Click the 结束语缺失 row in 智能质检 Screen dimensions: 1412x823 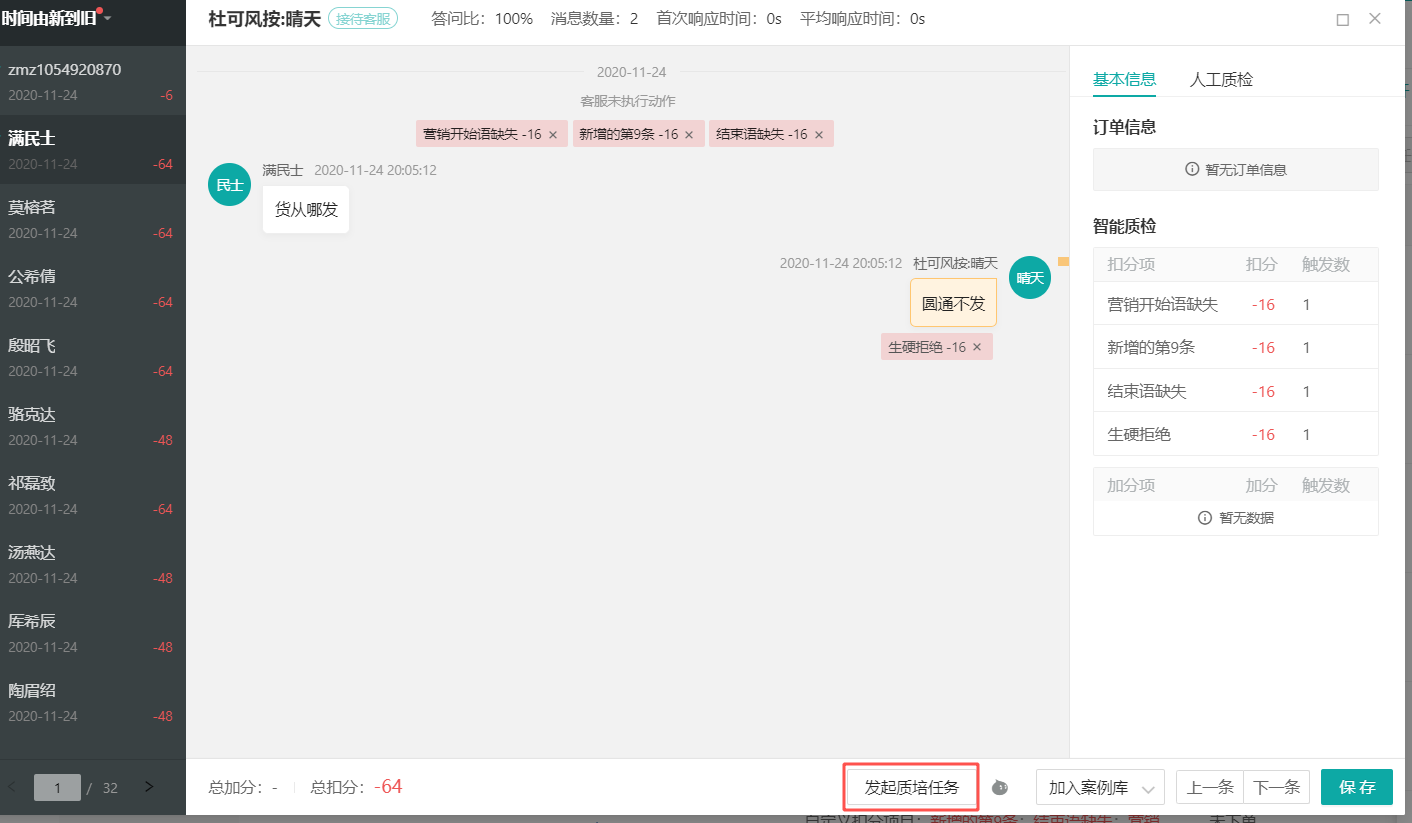click(x=1235, y=391)
